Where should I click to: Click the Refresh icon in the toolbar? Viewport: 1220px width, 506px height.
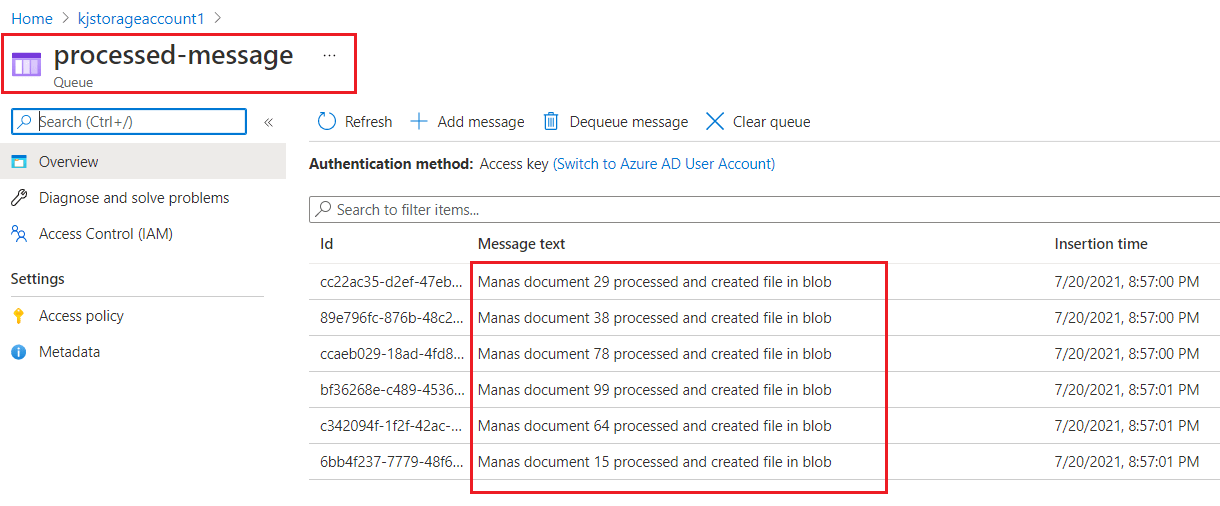327,121
